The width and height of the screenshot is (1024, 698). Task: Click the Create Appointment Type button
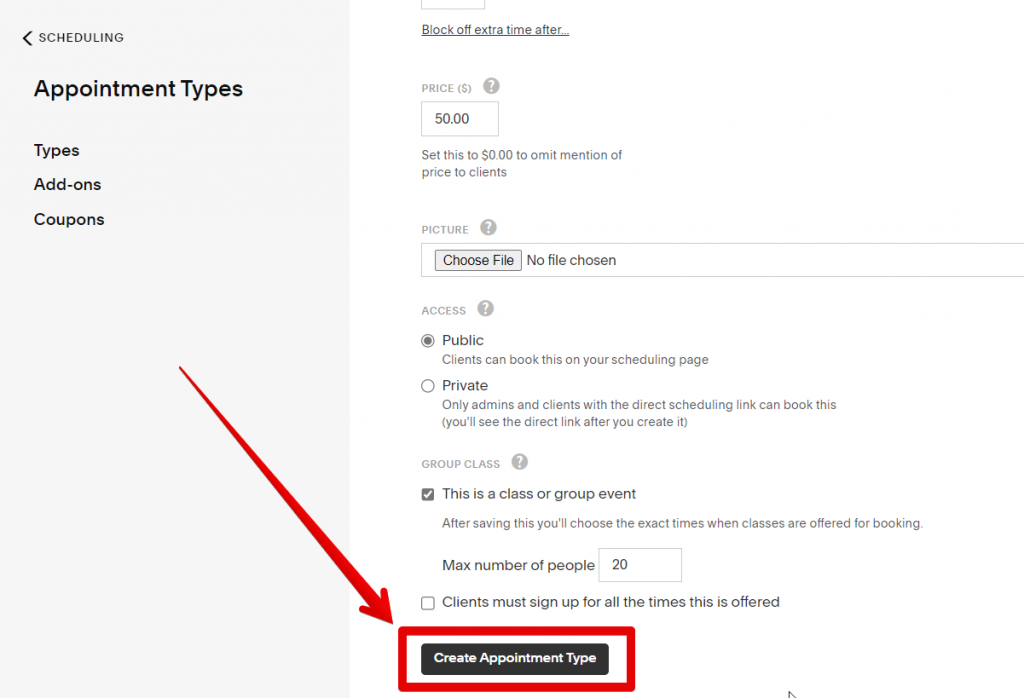pyautogui.click(x=515, y=658)
